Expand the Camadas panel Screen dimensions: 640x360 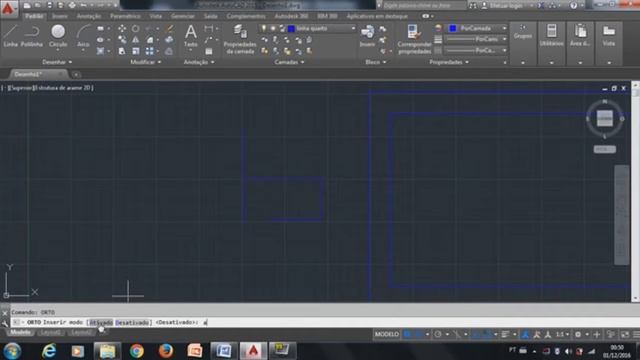pos(289,62)
